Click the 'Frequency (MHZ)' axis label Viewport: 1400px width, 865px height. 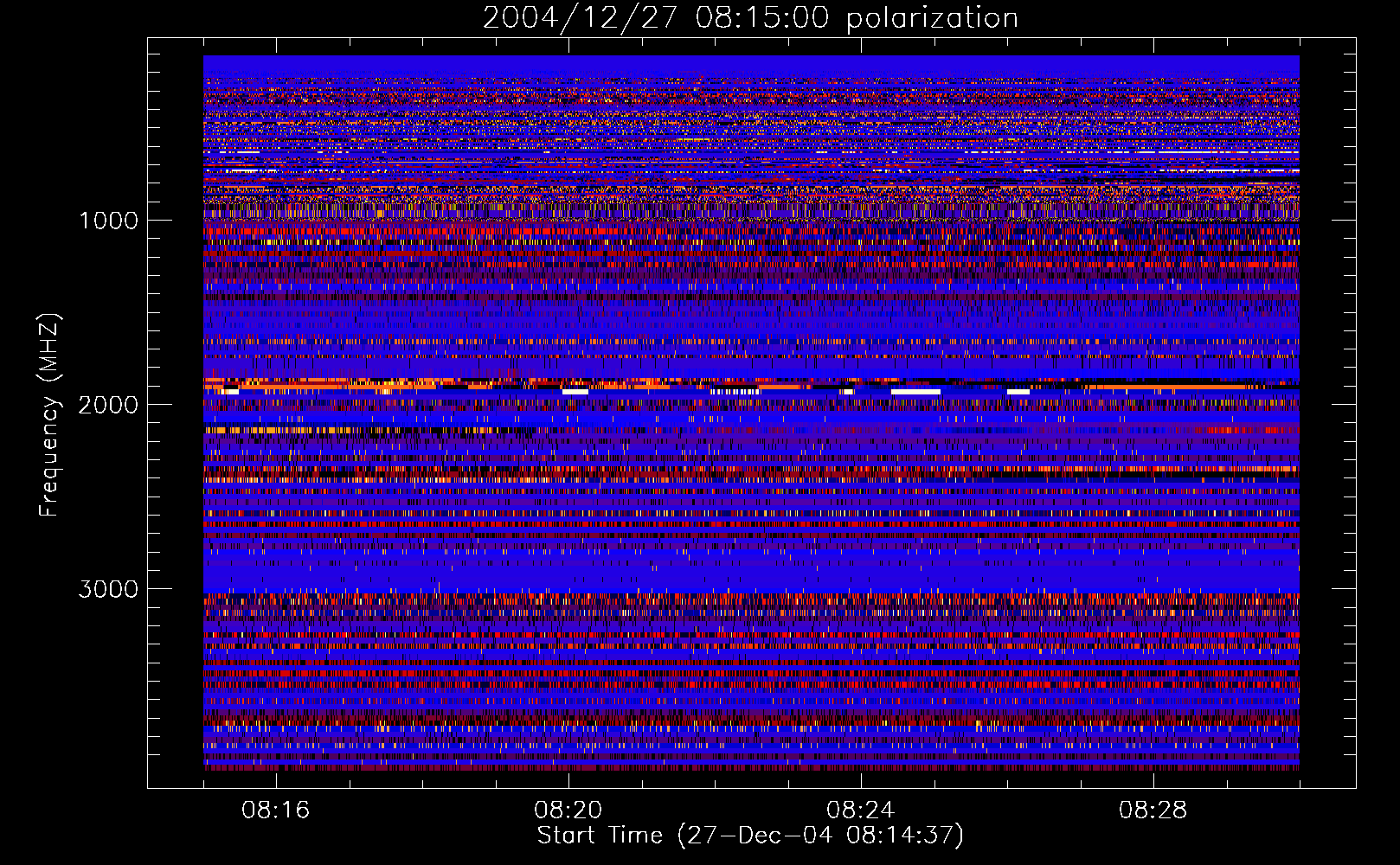pyautogui.click(x=50, y=415)
